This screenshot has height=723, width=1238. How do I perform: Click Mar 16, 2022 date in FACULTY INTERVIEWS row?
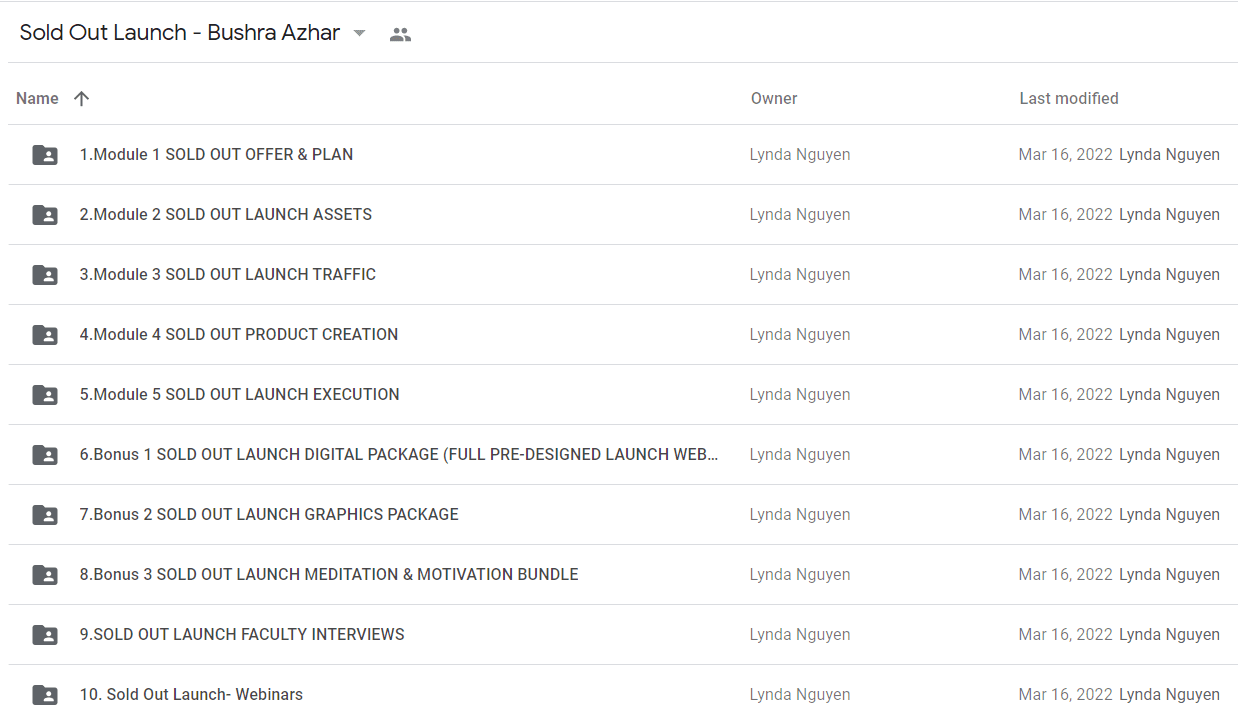pos(1066,634)
